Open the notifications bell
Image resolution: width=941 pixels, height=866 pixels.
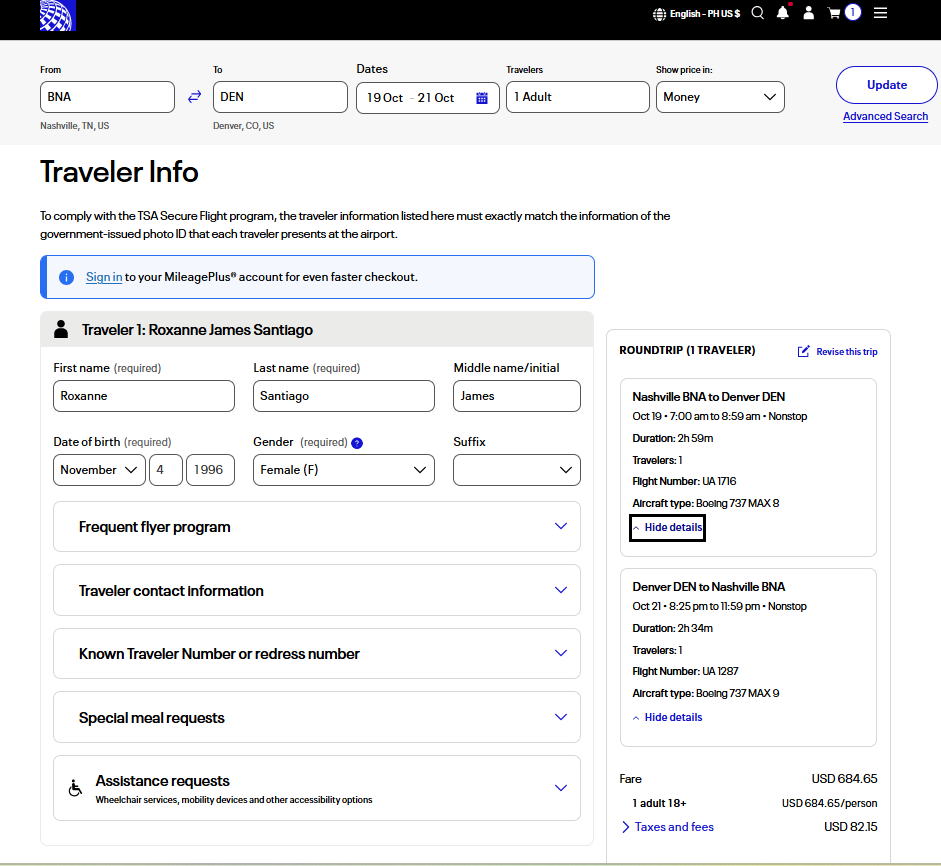(x=783, y=13)
